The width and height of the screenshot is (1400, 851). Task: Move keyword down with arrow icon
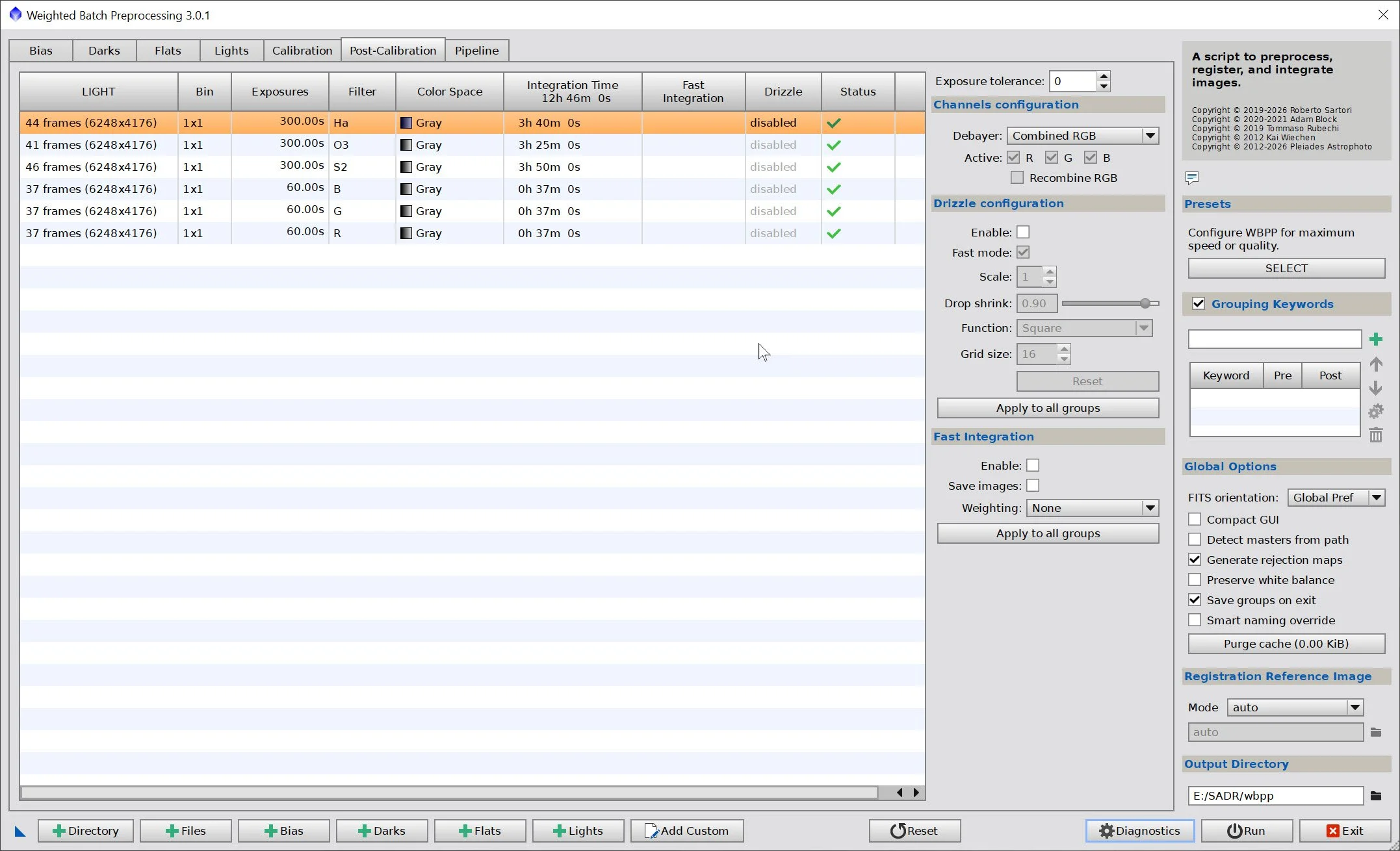point(1375,388)
